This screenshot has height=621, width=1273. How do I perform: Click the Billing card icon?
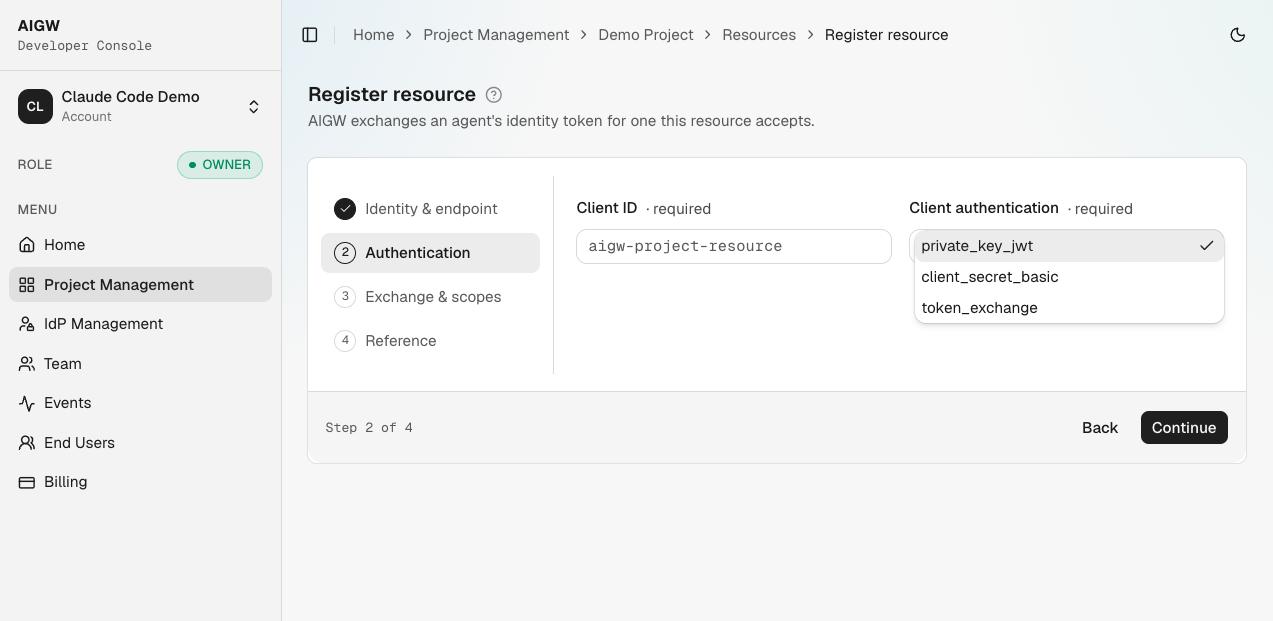pyautogui.click(x=27, y=482)
